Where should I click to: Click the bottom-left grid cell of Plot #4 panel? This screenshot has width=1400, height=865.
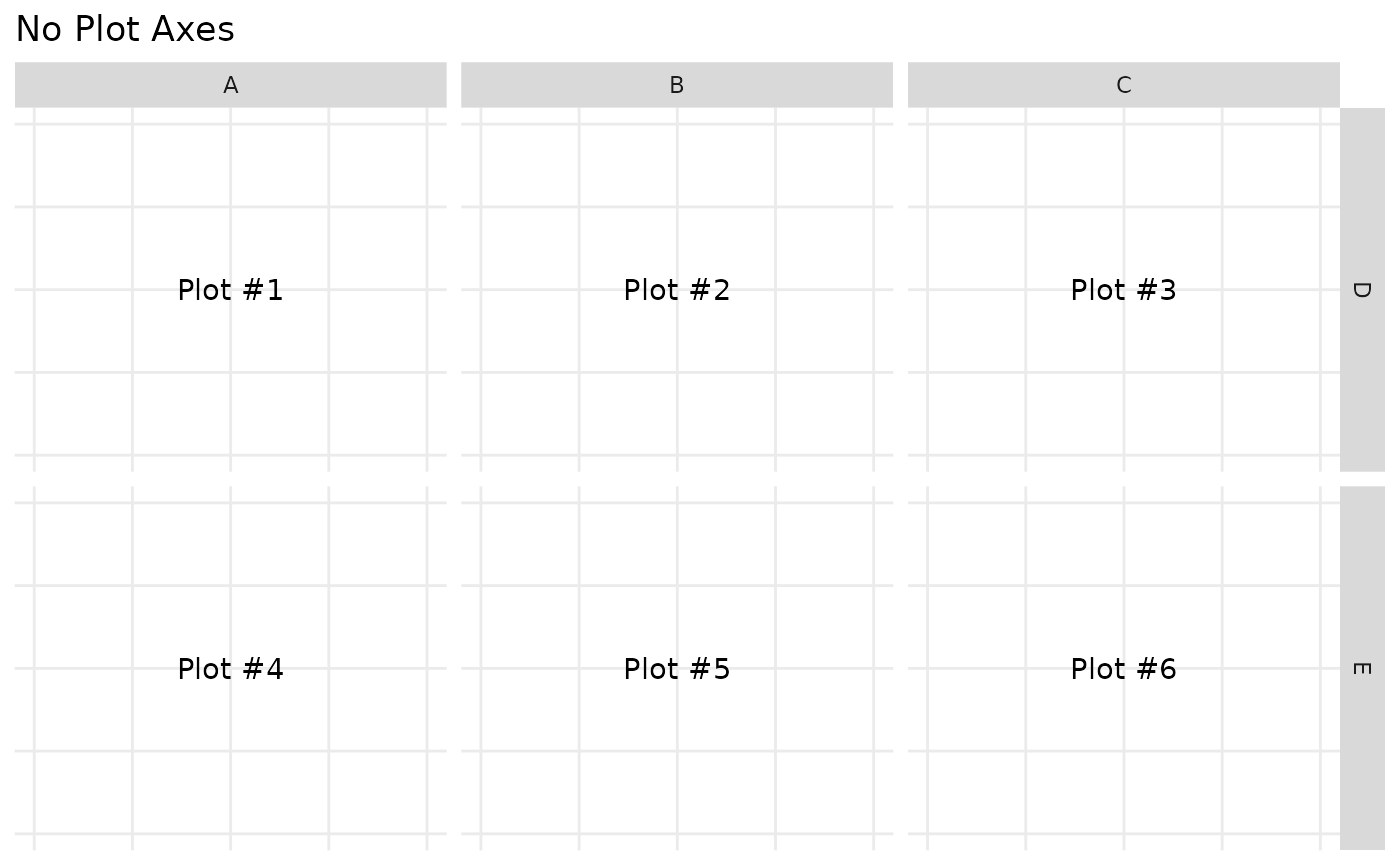click(83, 792)
